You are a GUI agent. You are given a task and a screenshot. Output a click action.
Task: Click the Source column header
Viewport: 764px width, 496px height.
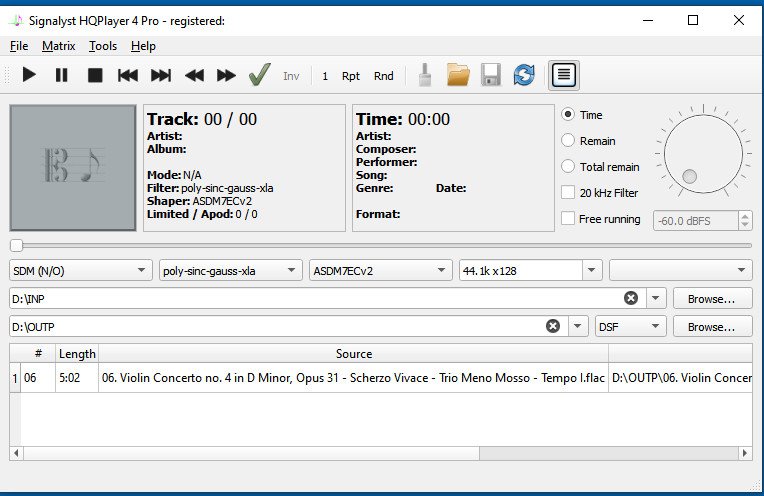353,354
